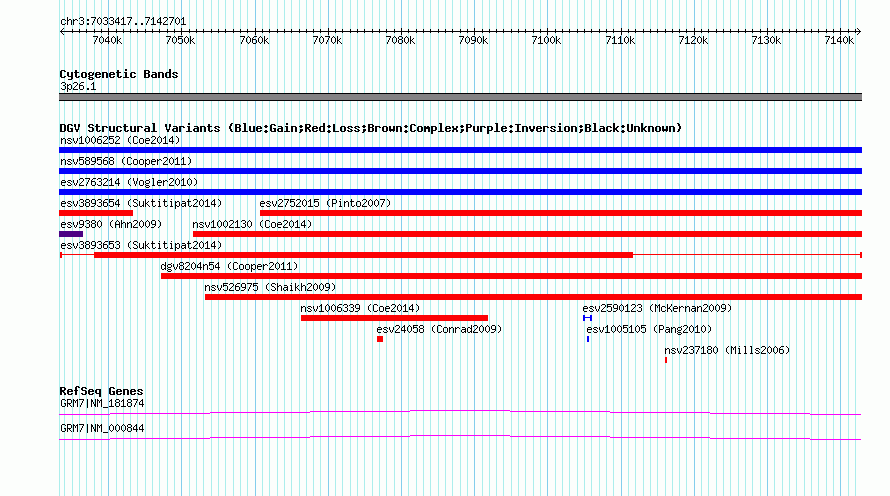
Task: Click the RefSeq Genes track heading
Action: [x=101, y=391]
